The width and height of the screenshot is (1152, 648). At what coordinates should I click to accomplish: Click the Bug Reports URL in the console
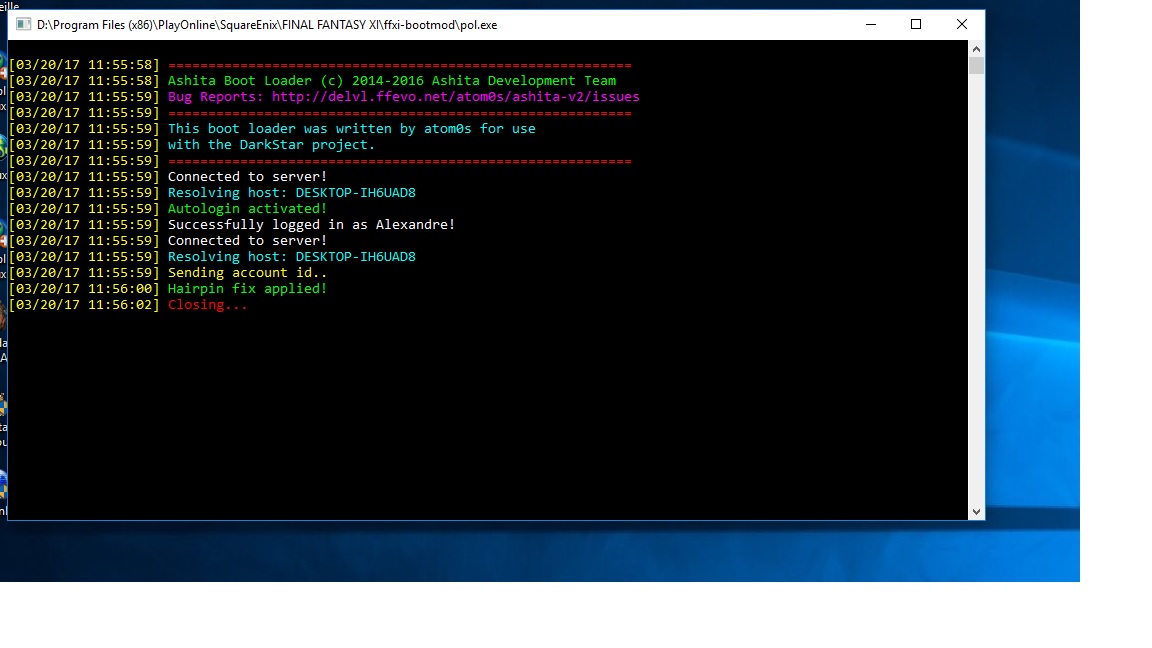coord(455,97)
